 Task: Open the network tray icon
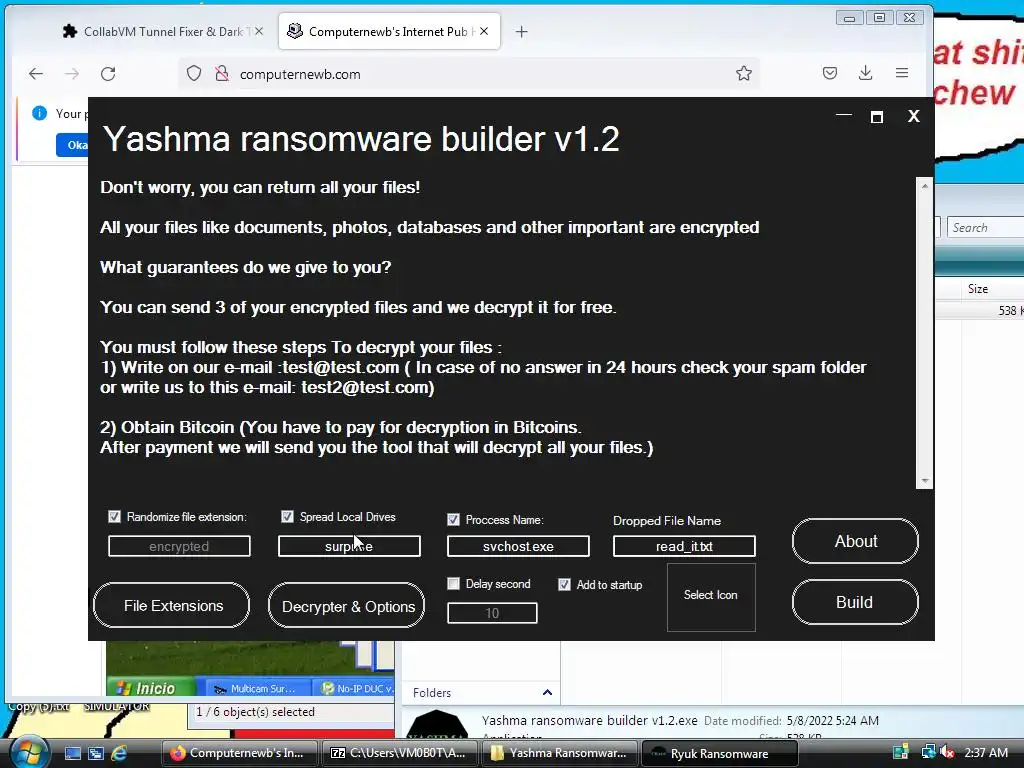pyautogui.click(x=928, y=752)
